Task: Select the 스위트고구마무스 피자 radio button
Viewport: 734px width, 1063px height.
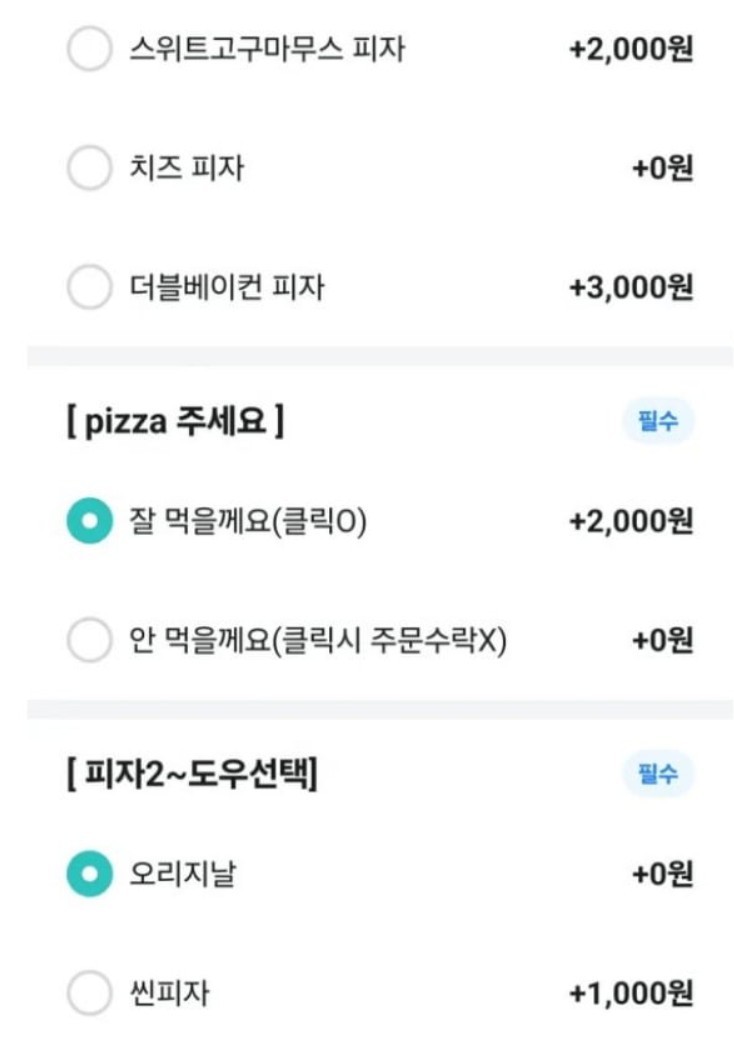Action: pyautogui.click(x=89, y=49)
